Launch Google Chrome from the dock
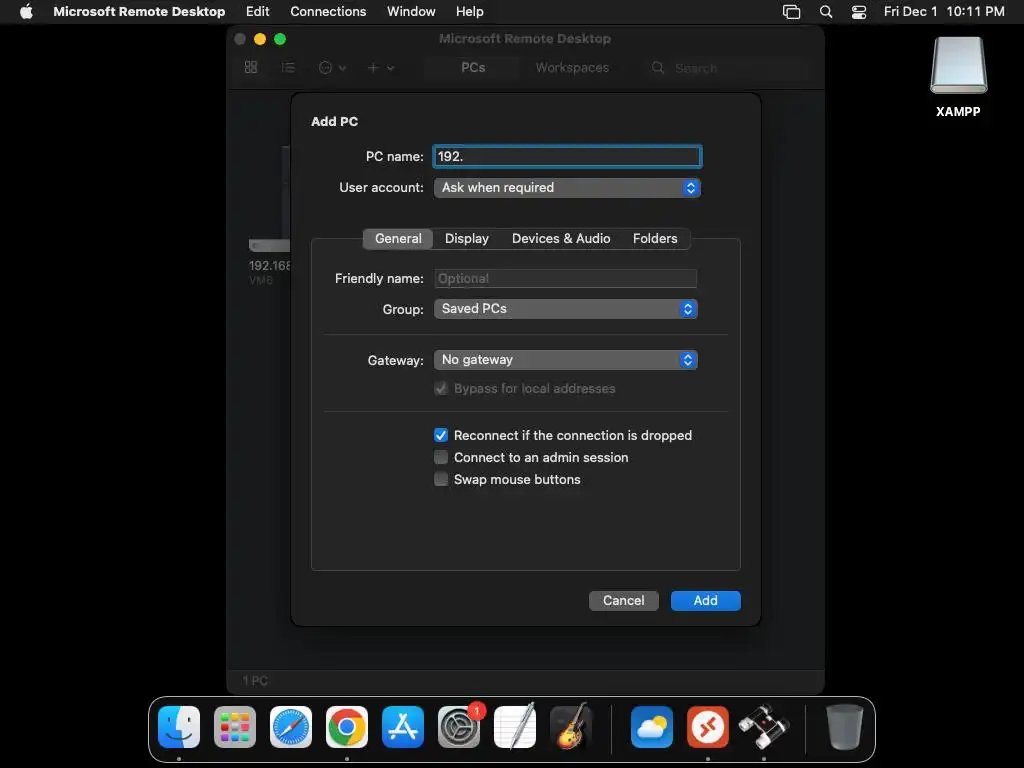The height and width of the screenshot is (768, 1024). 347,727
